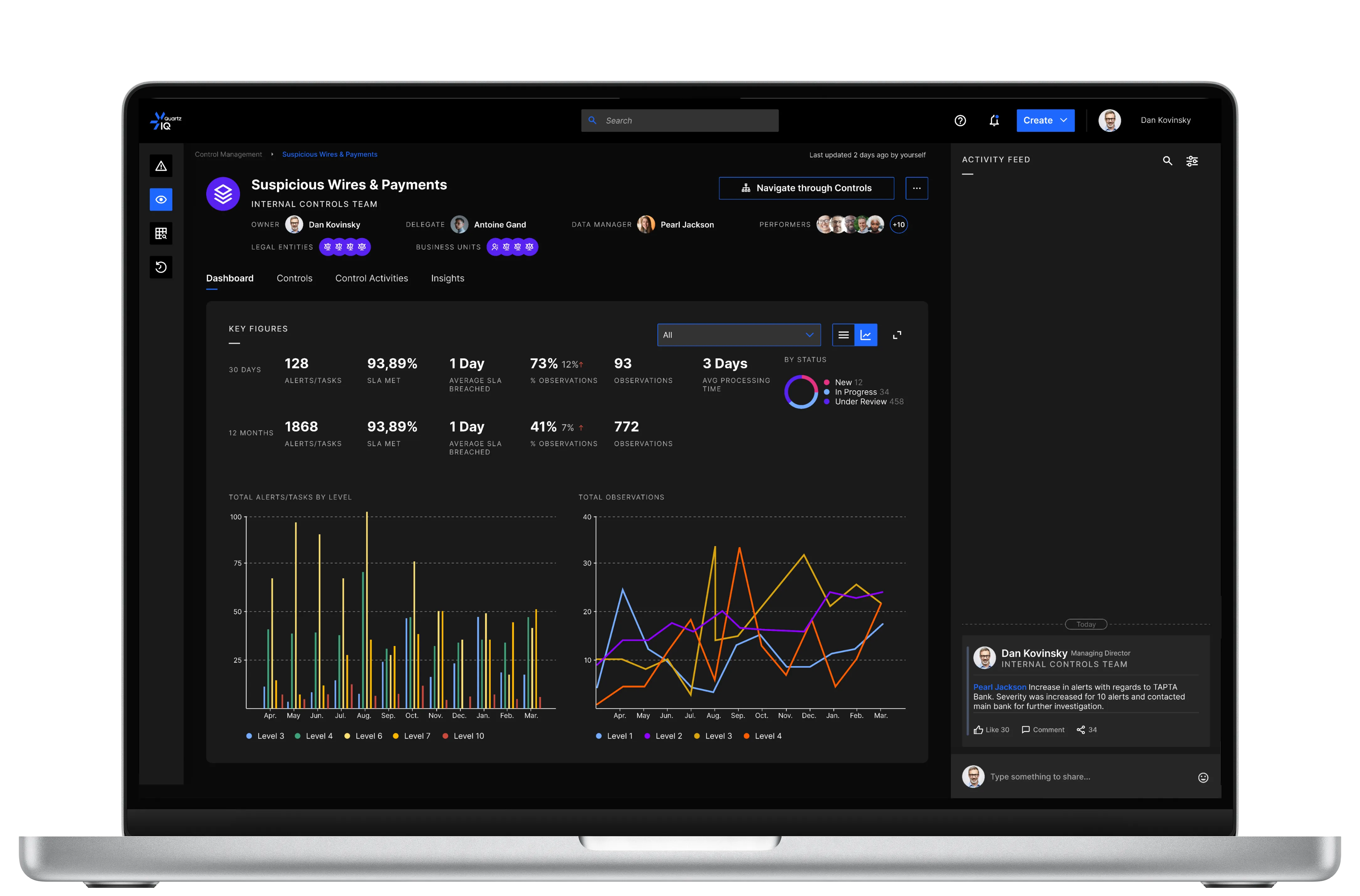Image resolution: width=1360 pixels, height=896 pixels.
Task: Open activity feed filter settings icon
Action: (1192, 161)
